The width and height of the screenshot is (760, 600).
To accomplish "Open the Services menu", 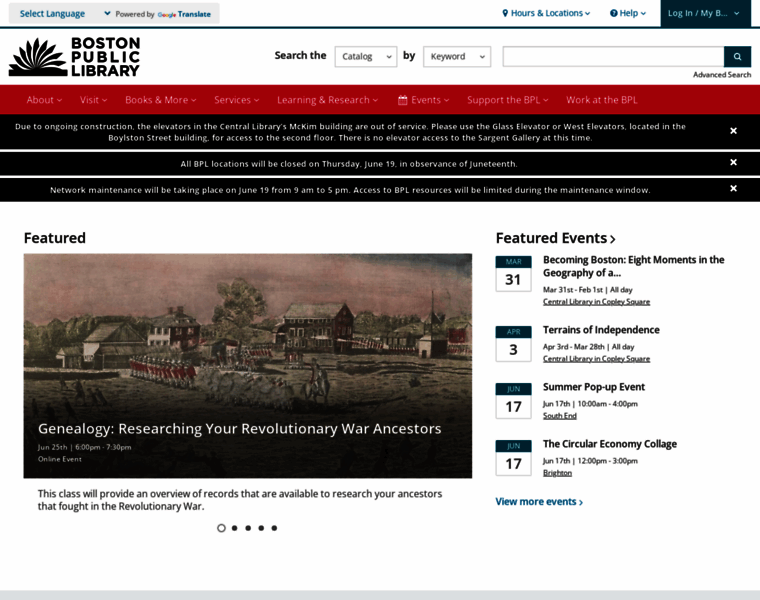I will pyautogui.click(x=237, y=100).
